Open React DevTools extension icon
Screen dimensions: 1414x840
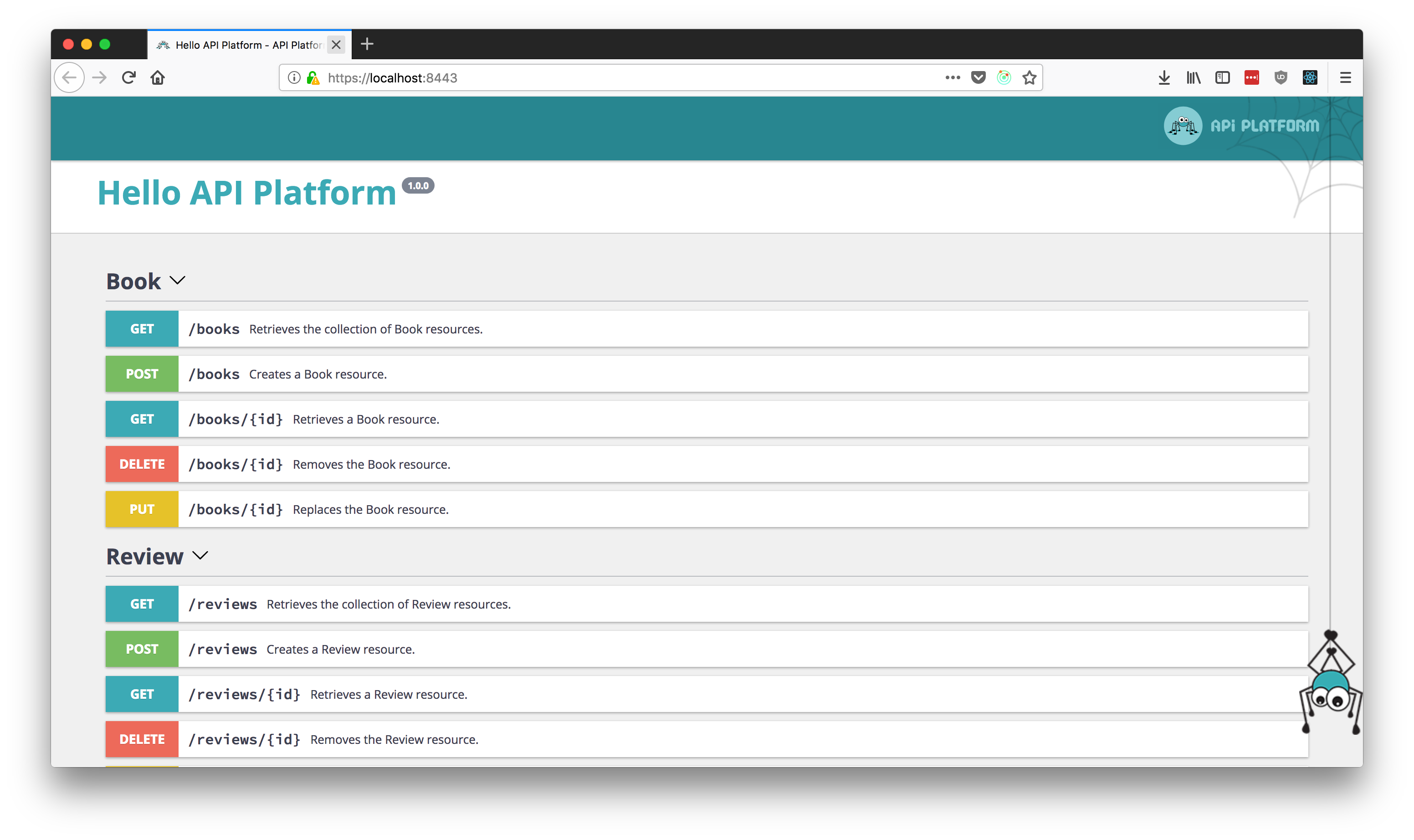click(1310, 77)
